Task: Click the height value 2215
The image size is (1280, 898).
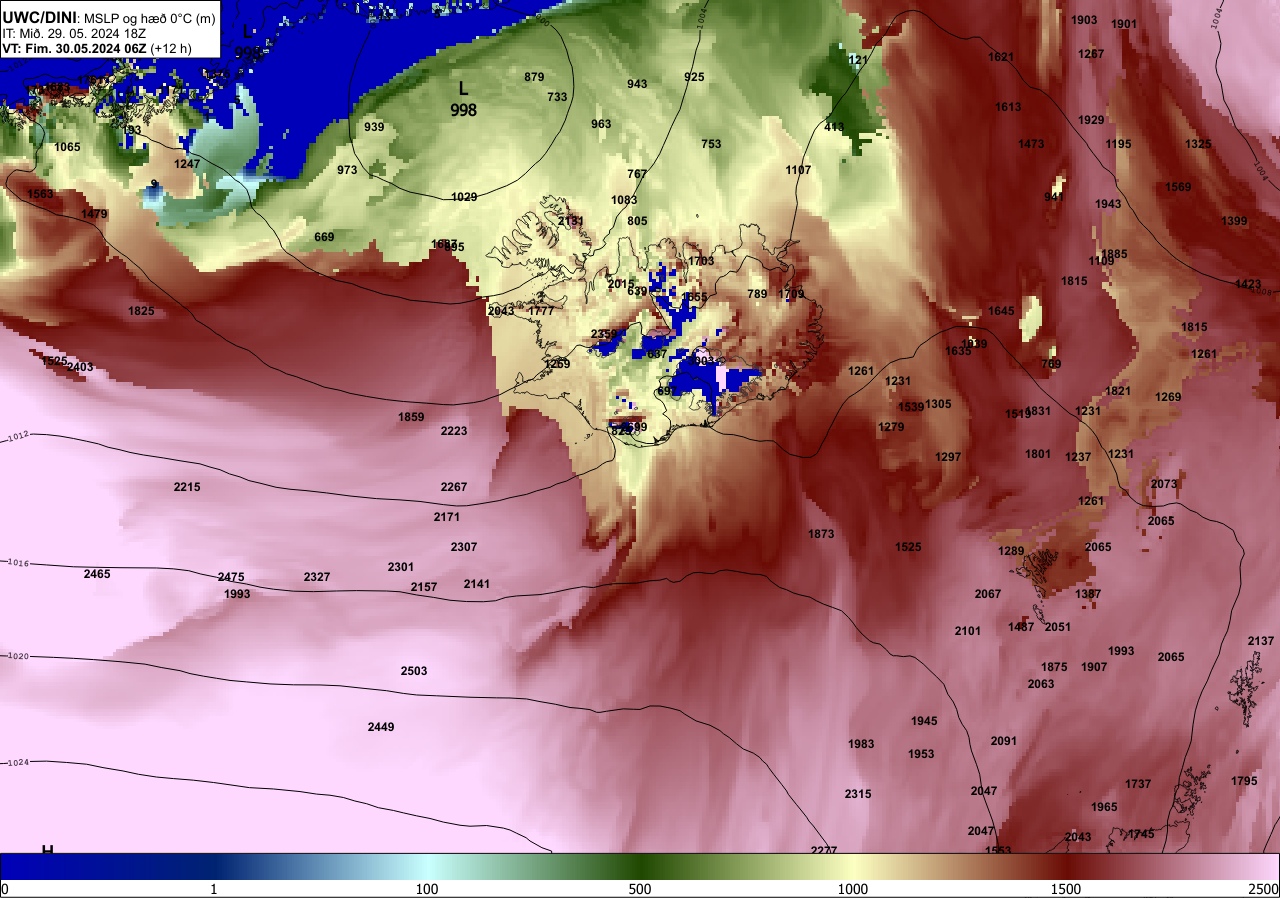Action: coord(187,487)
